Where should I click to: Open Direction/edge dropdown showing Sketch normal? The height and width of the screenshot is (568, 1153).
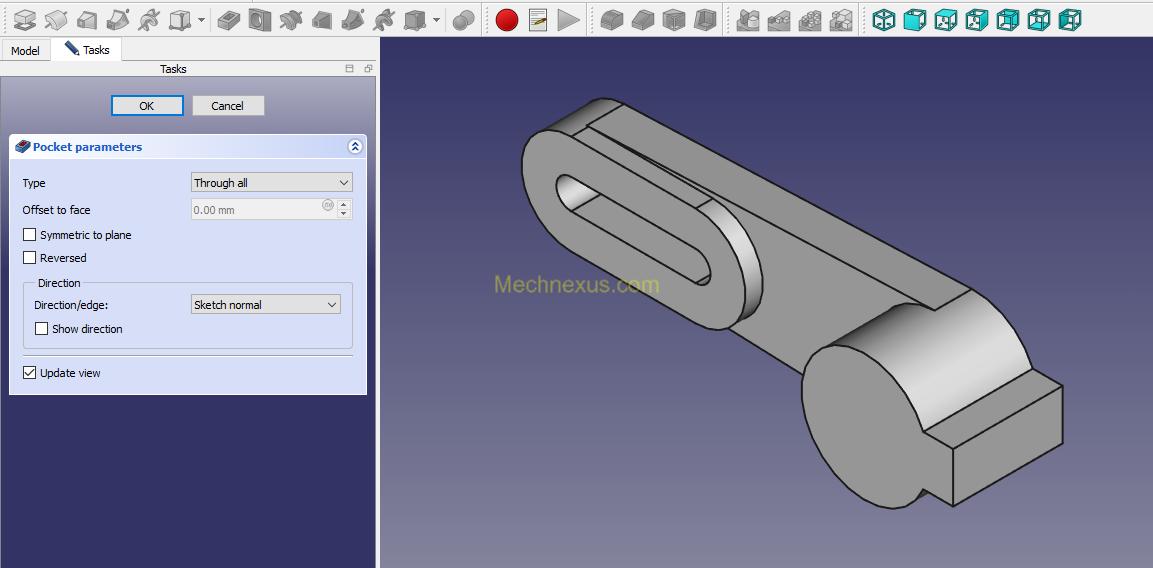tap(265, 305)
